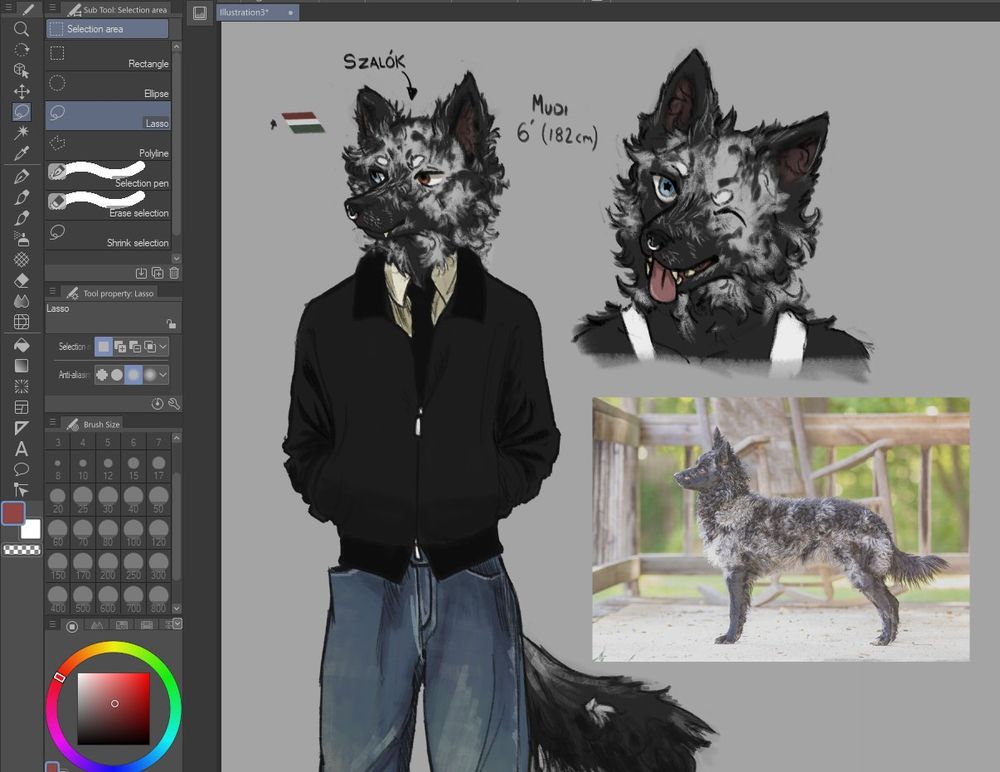Select the Liquify grid tool
Screen dimensions: 1000x772
pyautogui.click(x=21, y=322)
